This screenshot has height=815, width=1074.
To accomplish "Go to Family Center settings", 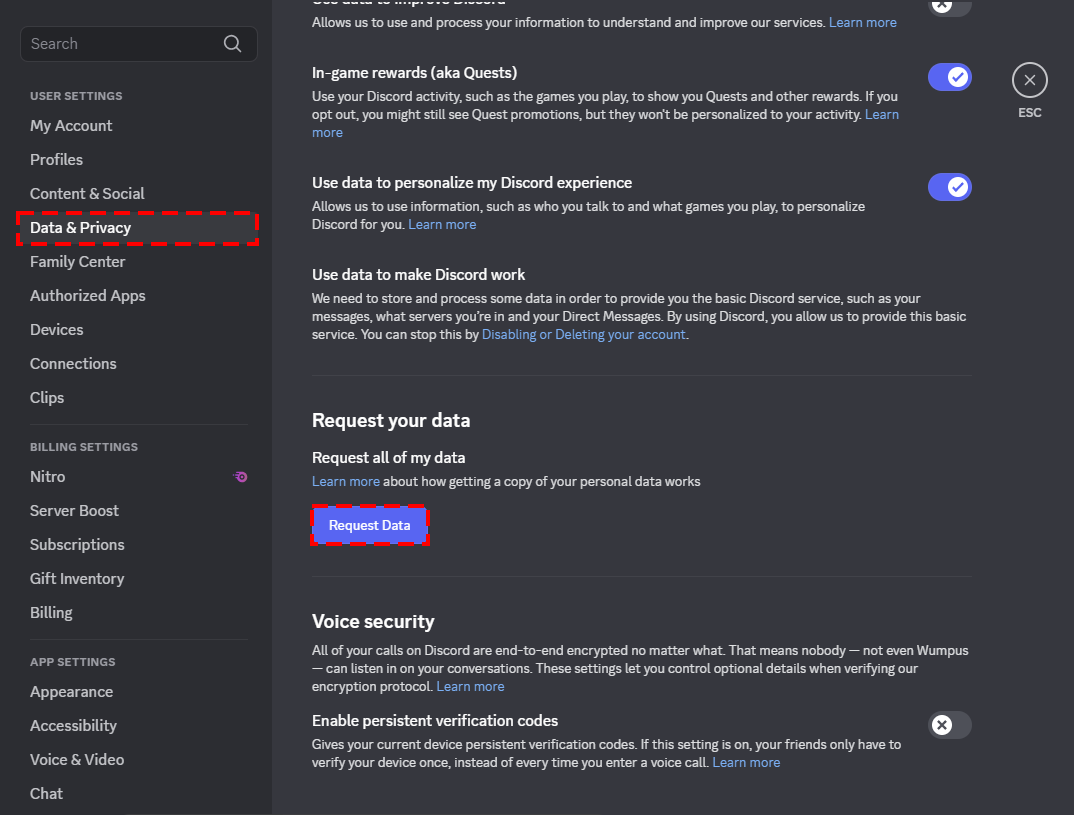I will pyautogui.click(x=77, y=261).
